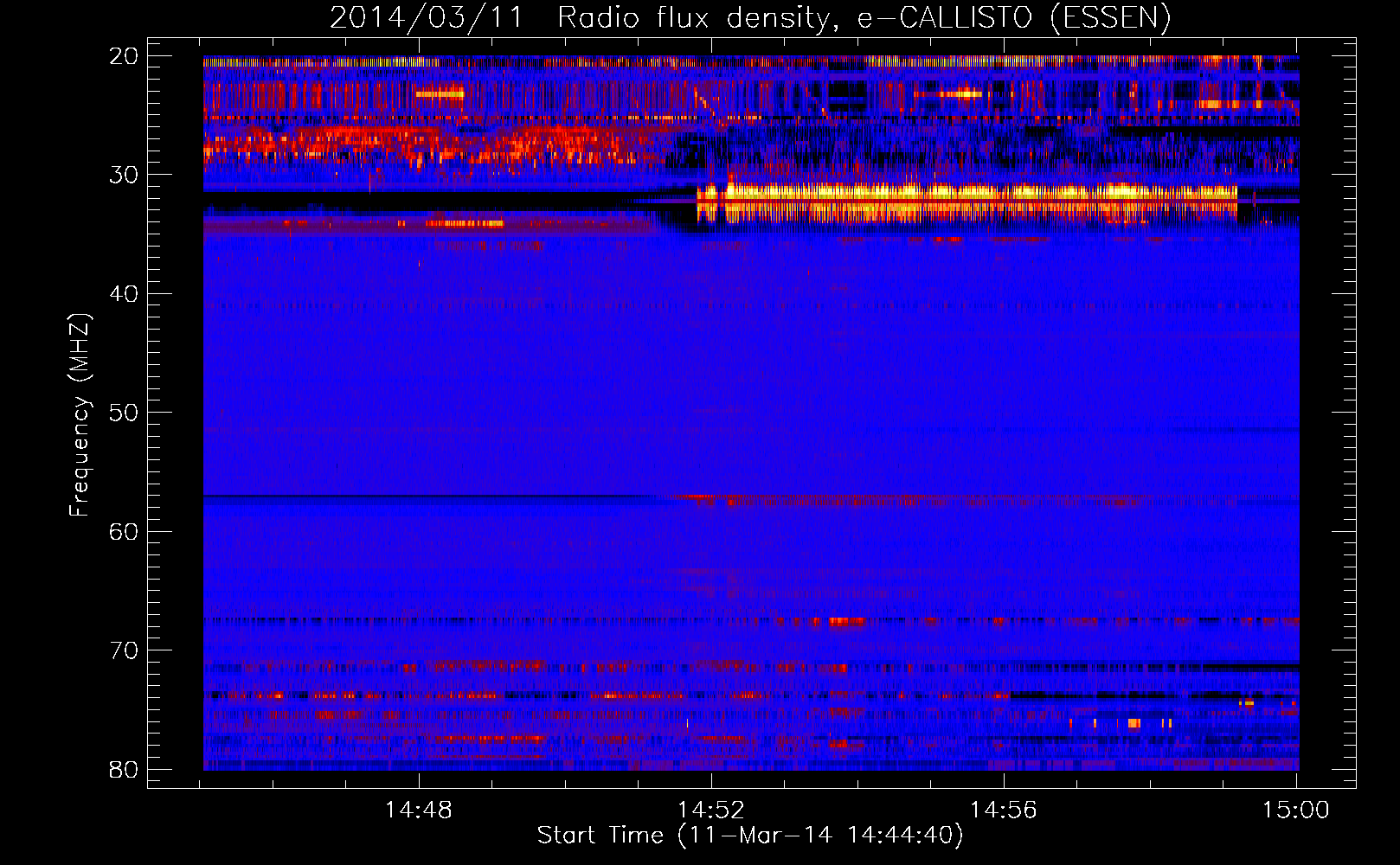Click the 80 frequency tick label
The height and width of the screenshot is (865, 1400).
124,770
